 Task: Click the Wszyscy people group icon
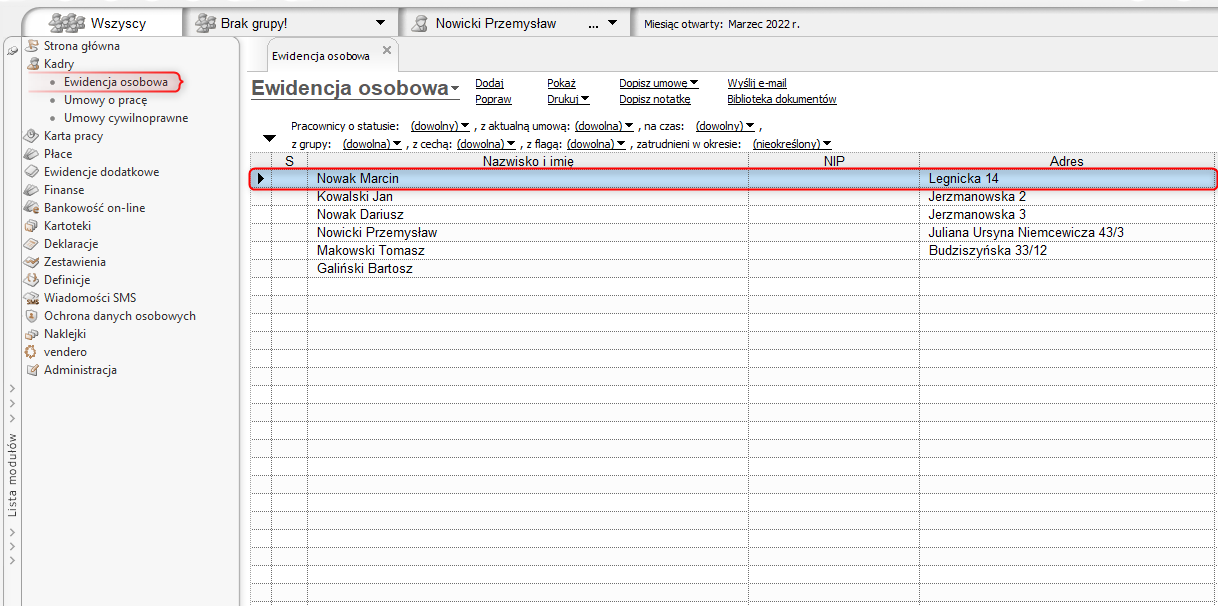coord(67,23)
